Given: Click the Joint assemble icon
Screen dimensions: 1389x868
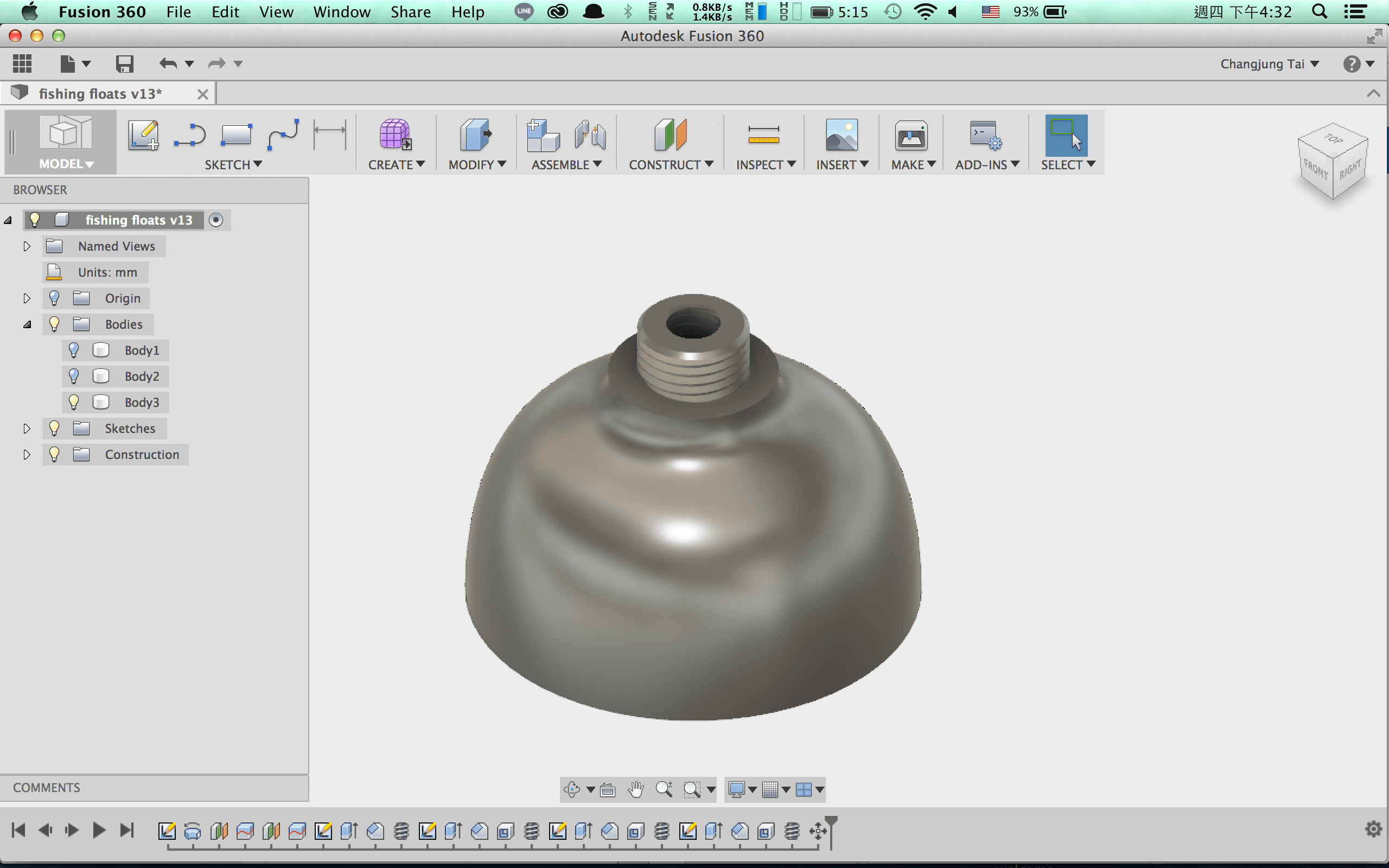Looking at the screenshot, I should coord(590,136).
